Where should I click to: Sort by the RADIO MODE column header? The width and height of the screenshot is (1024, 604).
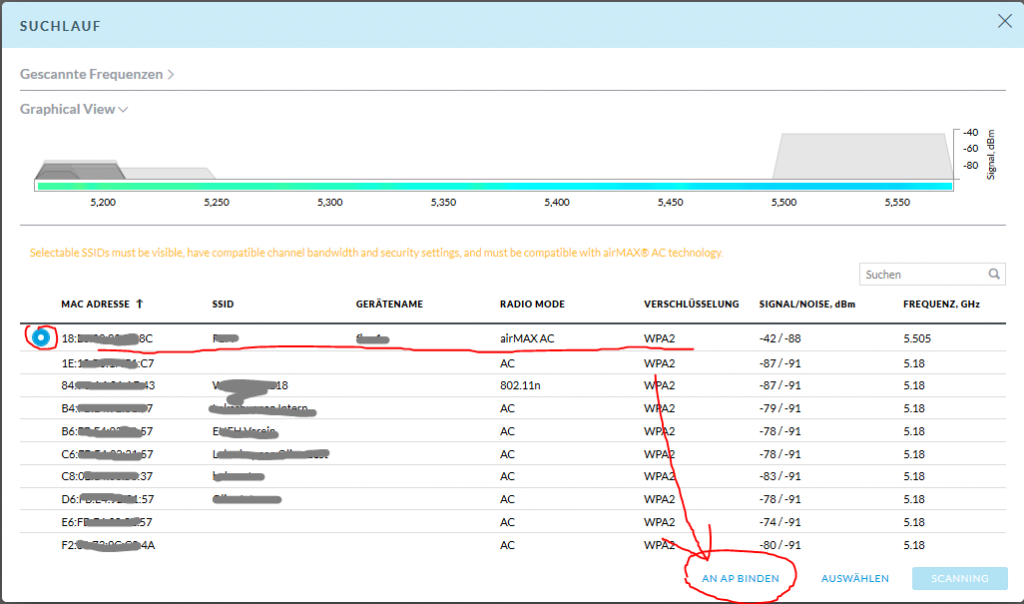(x=532, y=304)
